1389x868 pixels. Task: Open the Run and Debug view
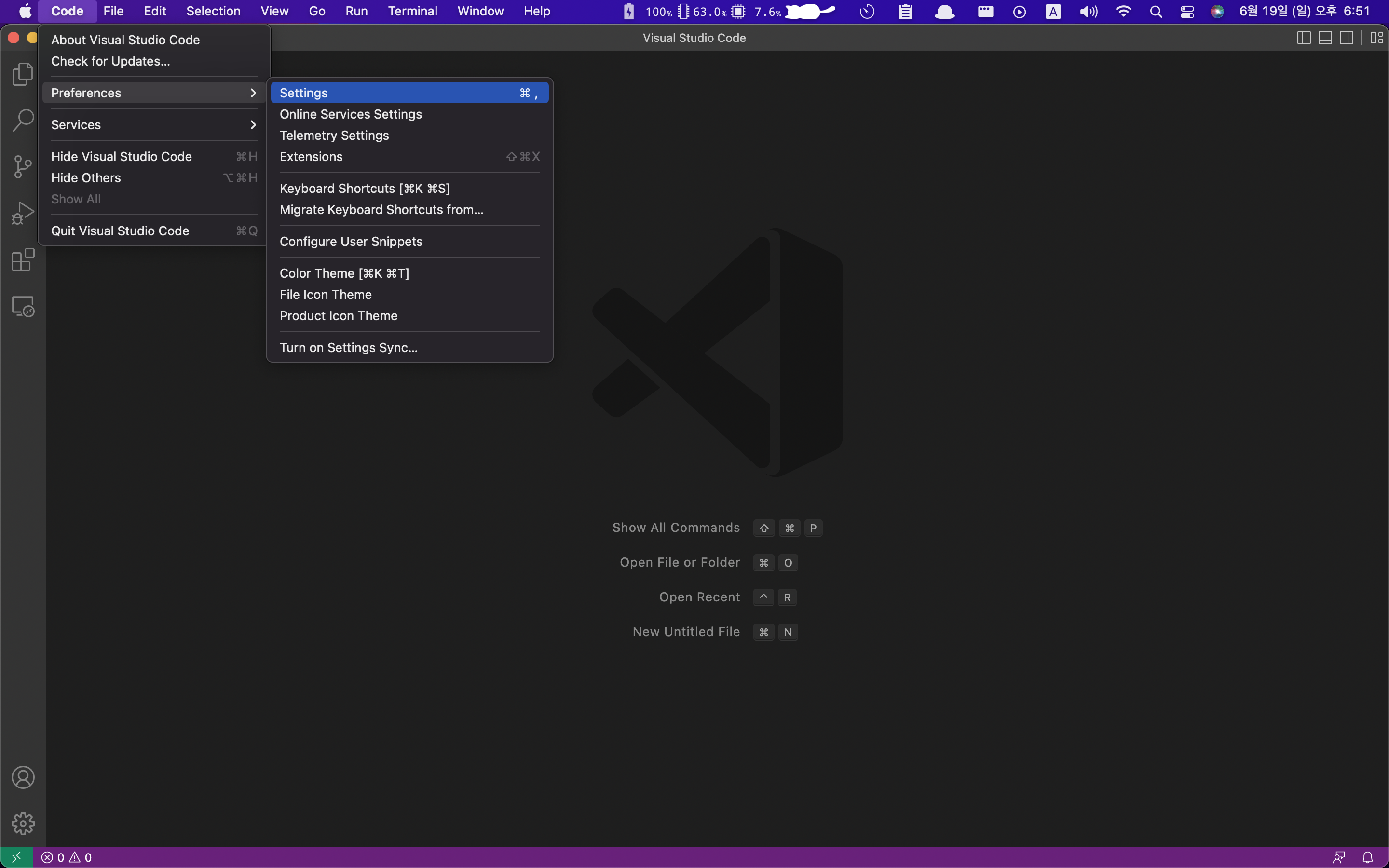(23, 214)
